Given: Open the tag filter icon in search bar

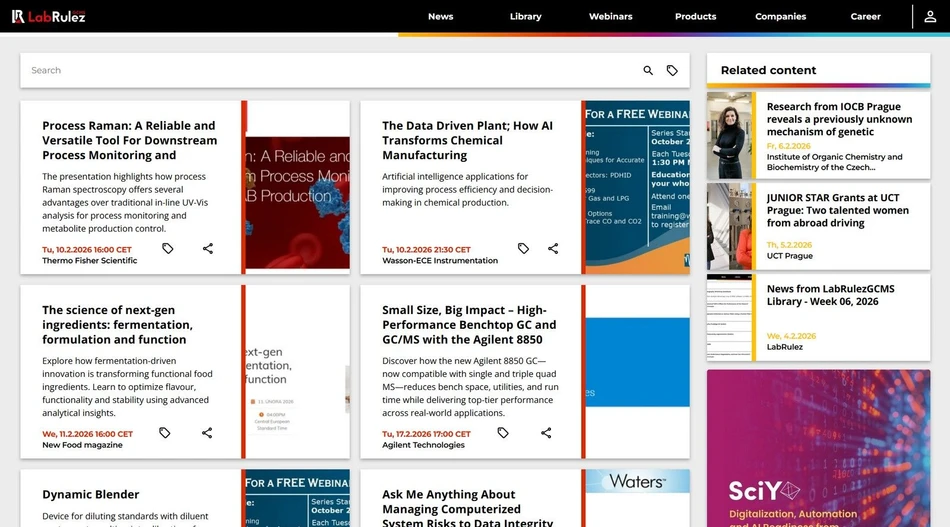Looking at the screenshot, I should (x=672, y=71).
